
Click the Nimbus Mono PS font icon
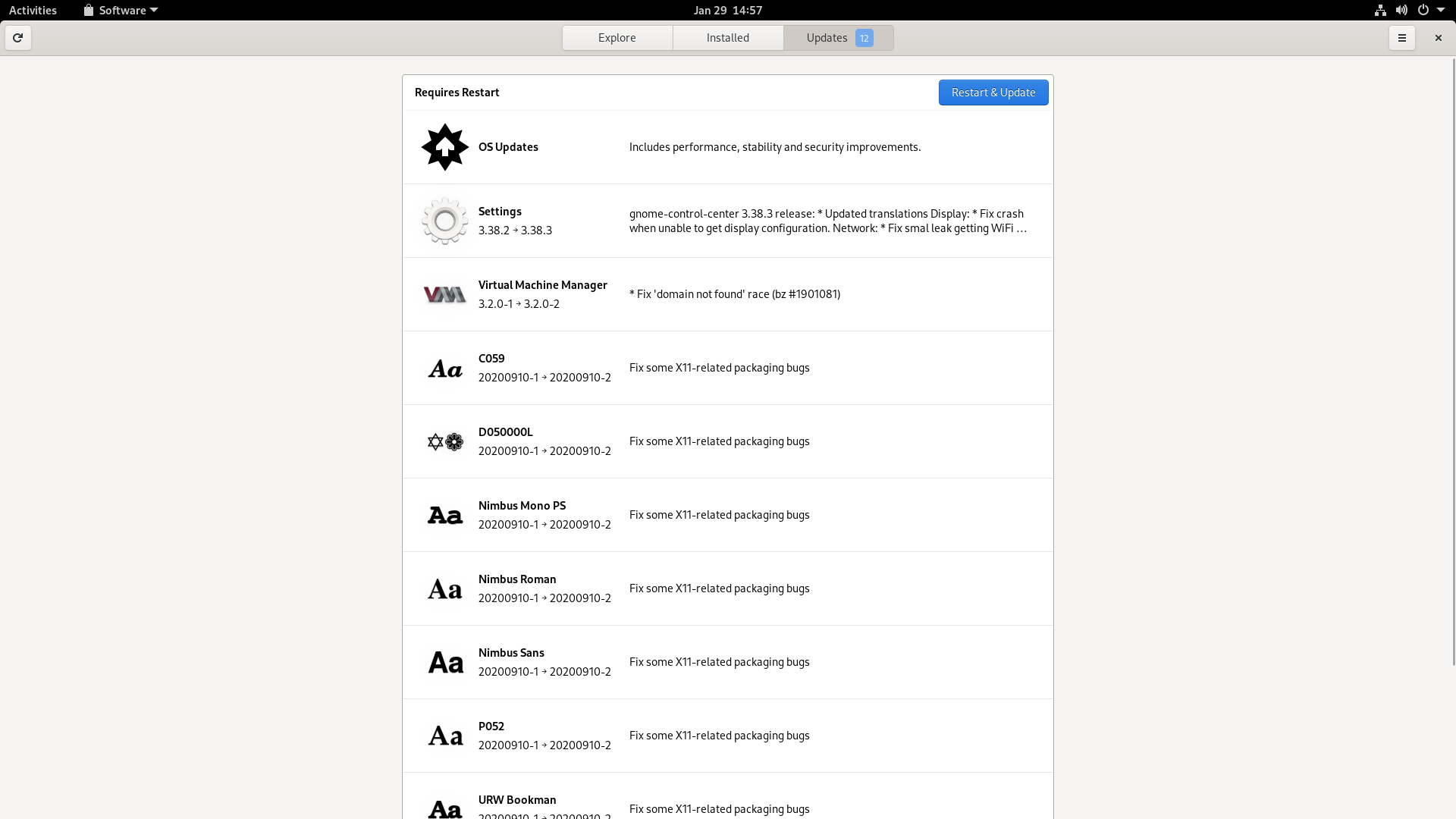pos(444,514)
